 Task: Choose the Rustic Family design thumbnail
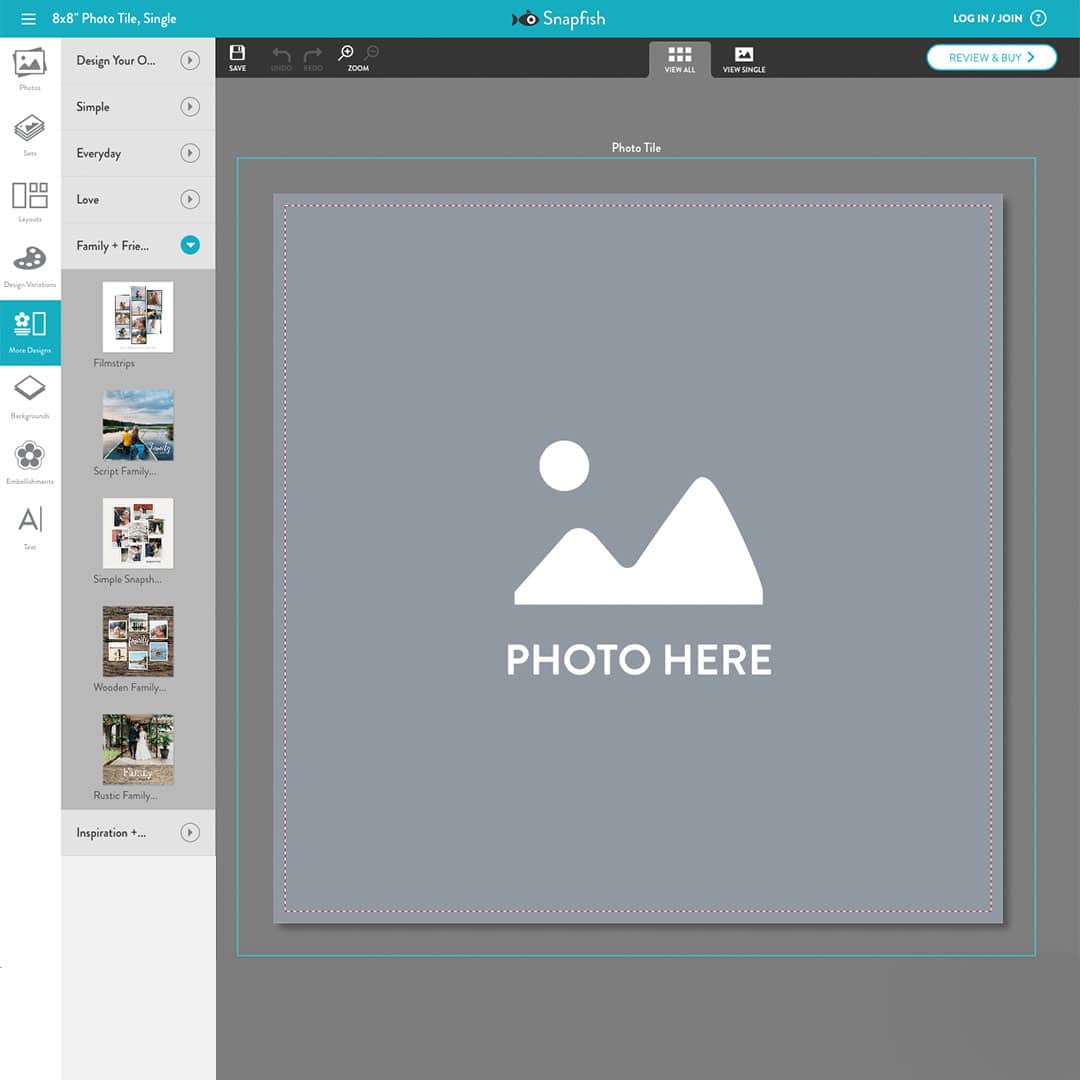click(x=138, y=749)
